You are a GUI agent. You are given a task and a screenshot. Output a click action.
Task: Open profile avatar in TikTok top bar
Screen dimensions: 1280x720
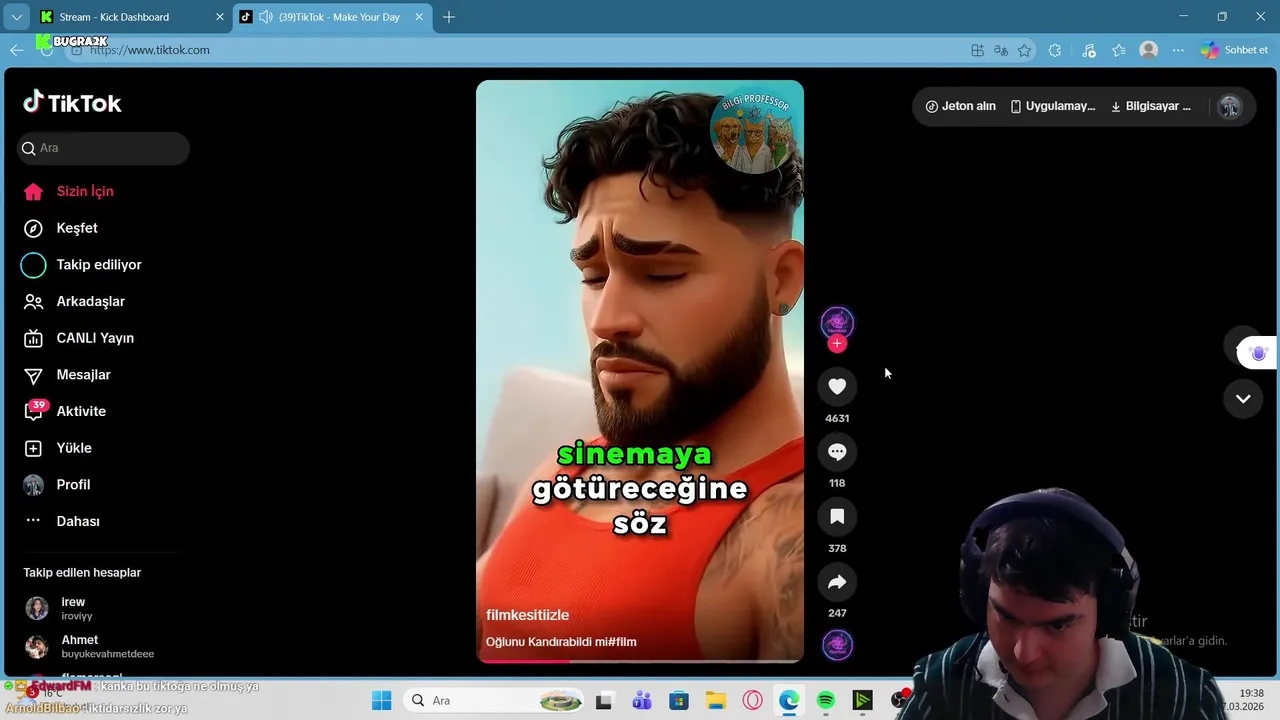coord(1230,107)
